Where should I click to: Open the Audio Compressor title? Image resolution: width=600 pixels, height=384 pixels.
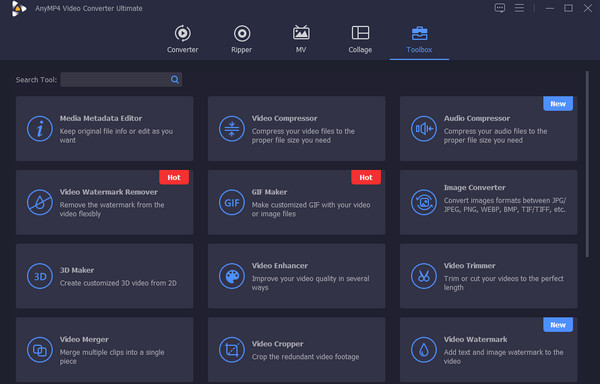pos(477,118)
